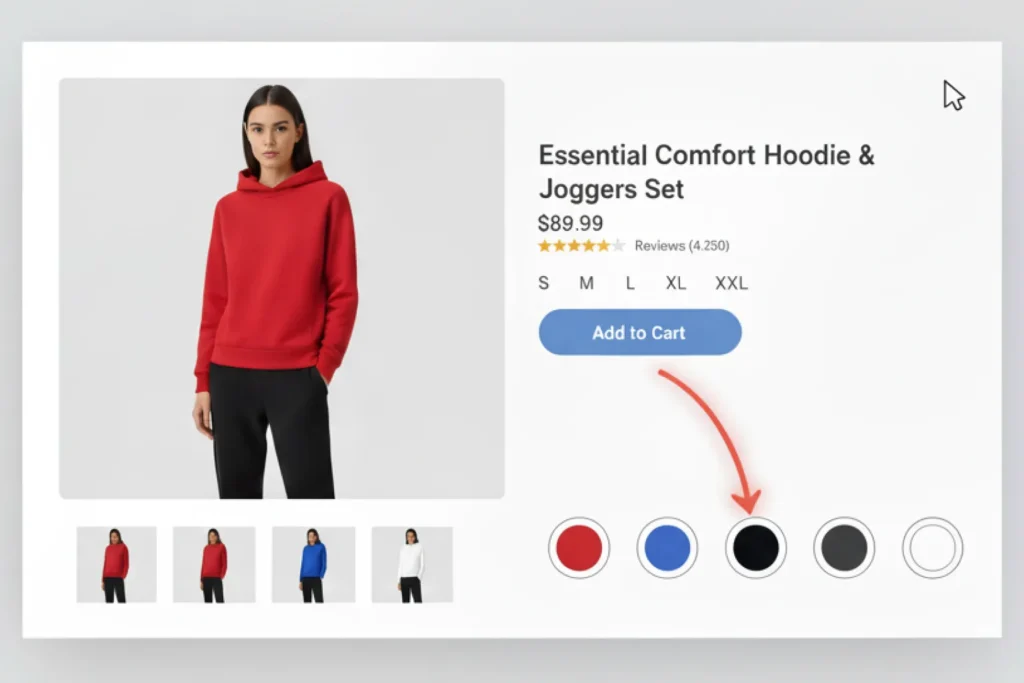Screen dimensions: 1024x683
Task: Open the first red hoodie thumbnail
Action: coord(116,565)
